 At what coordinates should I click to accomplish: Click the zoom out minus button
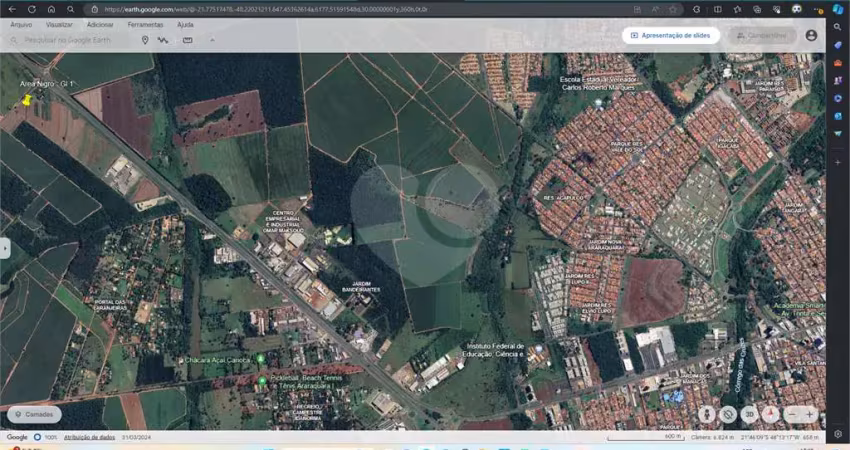coord(791,414)
